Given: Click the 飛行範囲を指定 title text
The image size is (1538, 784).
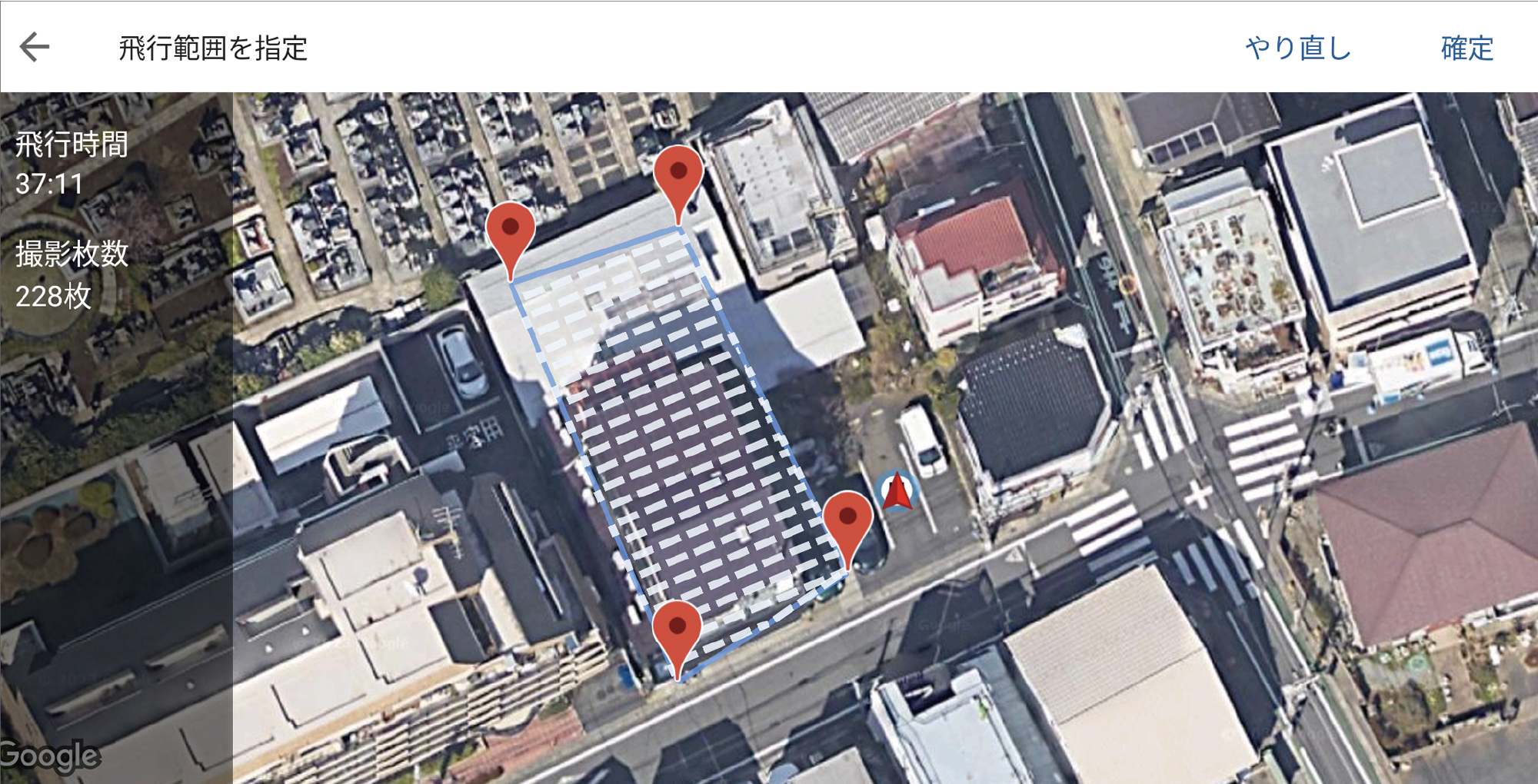Looking at the screenshot, I should pos(213,48).
